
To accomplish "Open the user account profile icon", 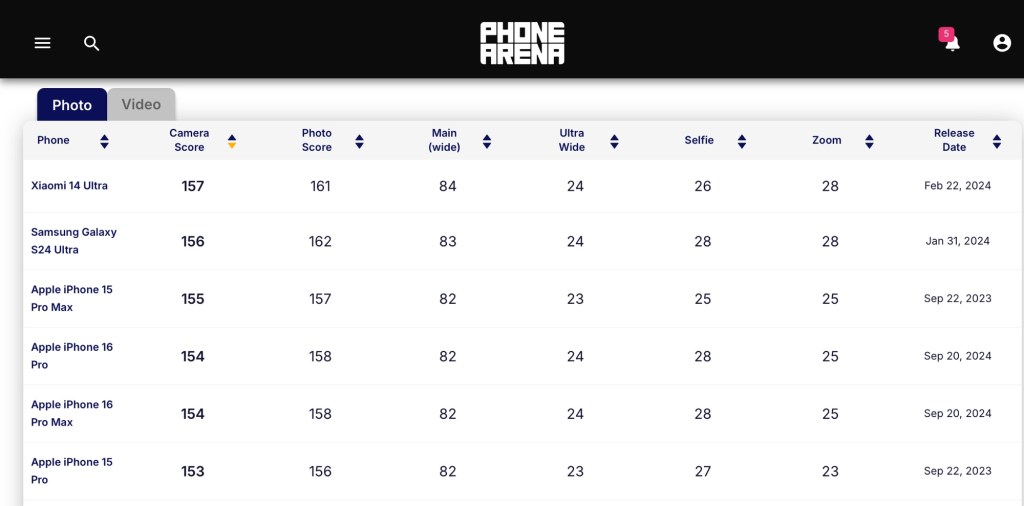I will (1002, 43).
